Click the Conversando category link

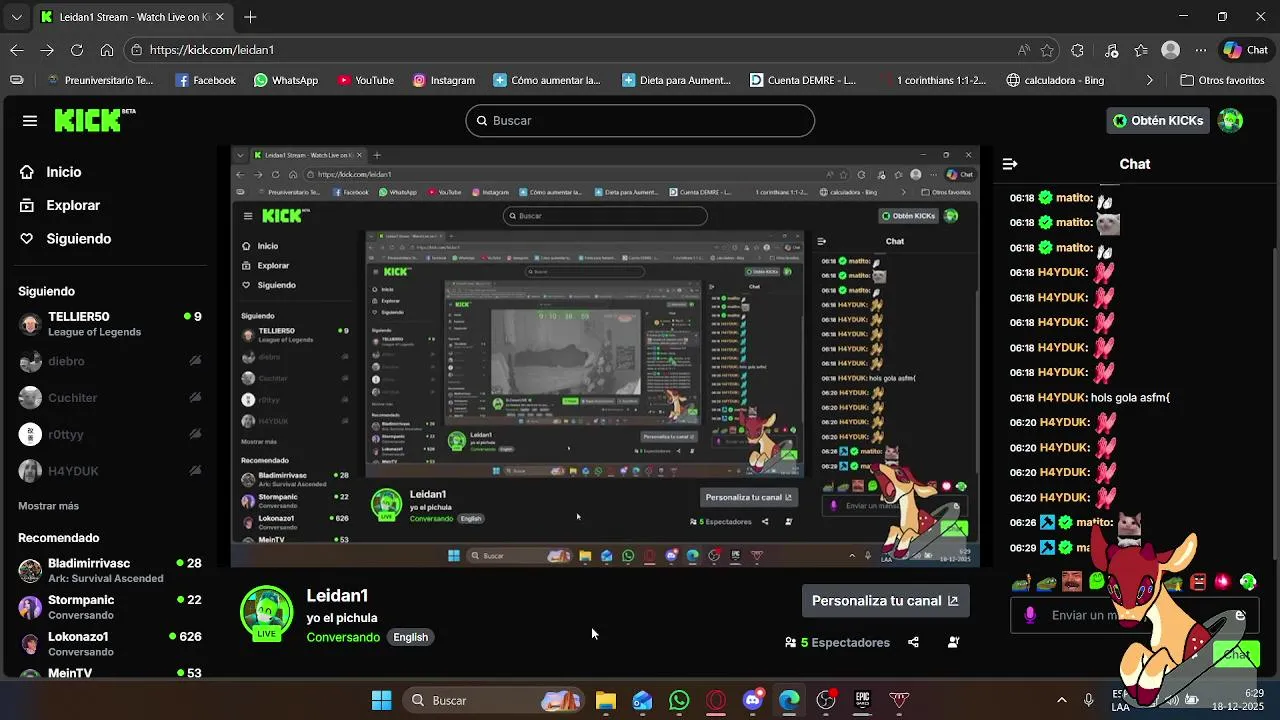(343, 638)
